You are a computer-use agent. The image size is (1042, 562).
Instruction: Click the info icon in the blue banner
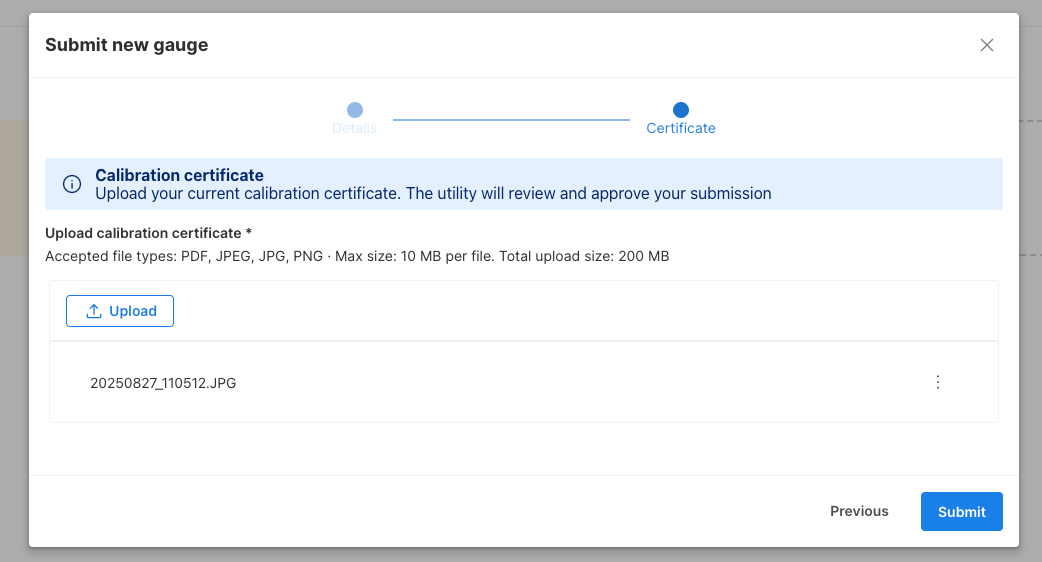coord(72,184)
